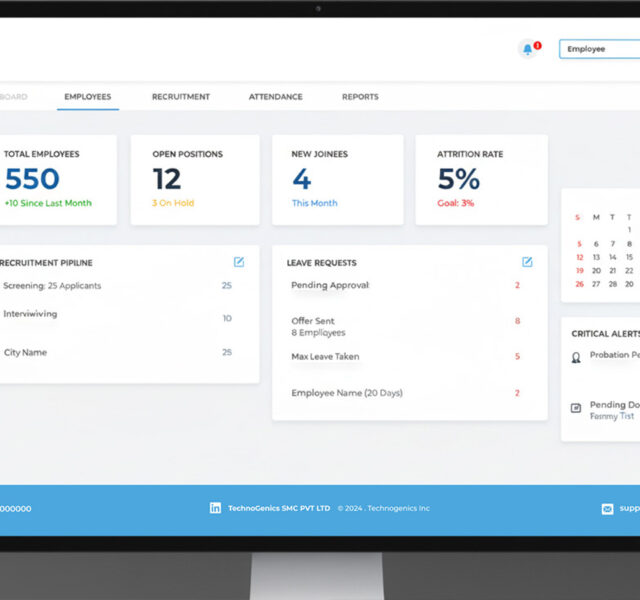The height and width of the screenshot is (600, 640).
Task: Select date 19 in the calendar
Action: click(579, 270)
